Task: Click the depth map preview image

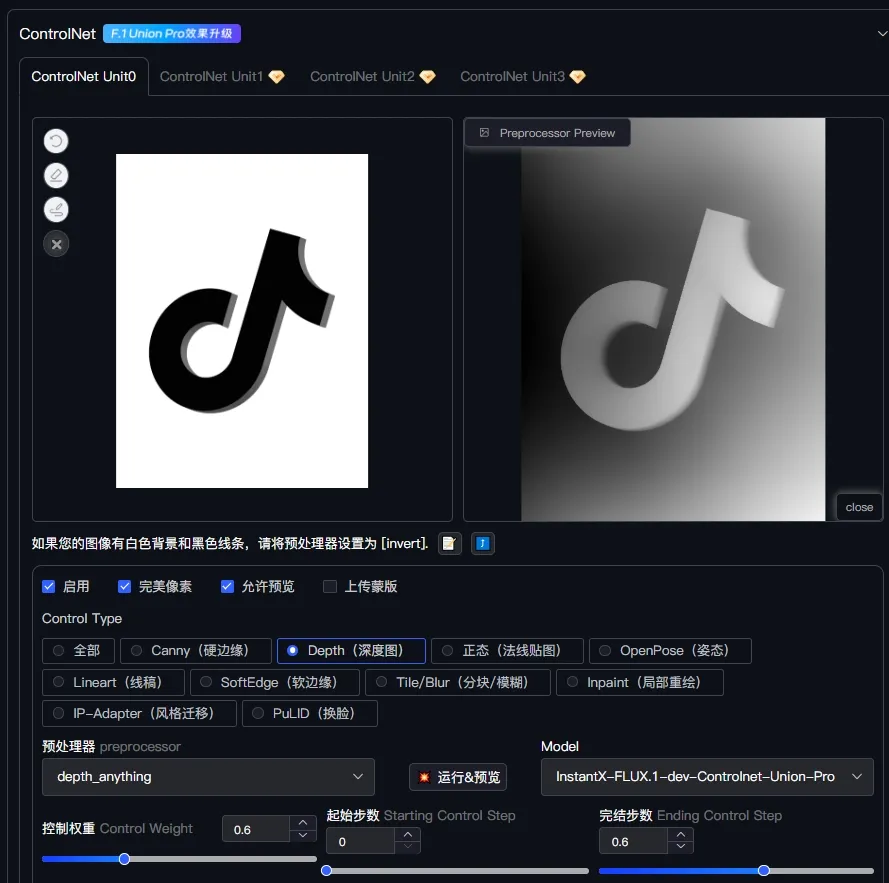Action: click(673, 319)
